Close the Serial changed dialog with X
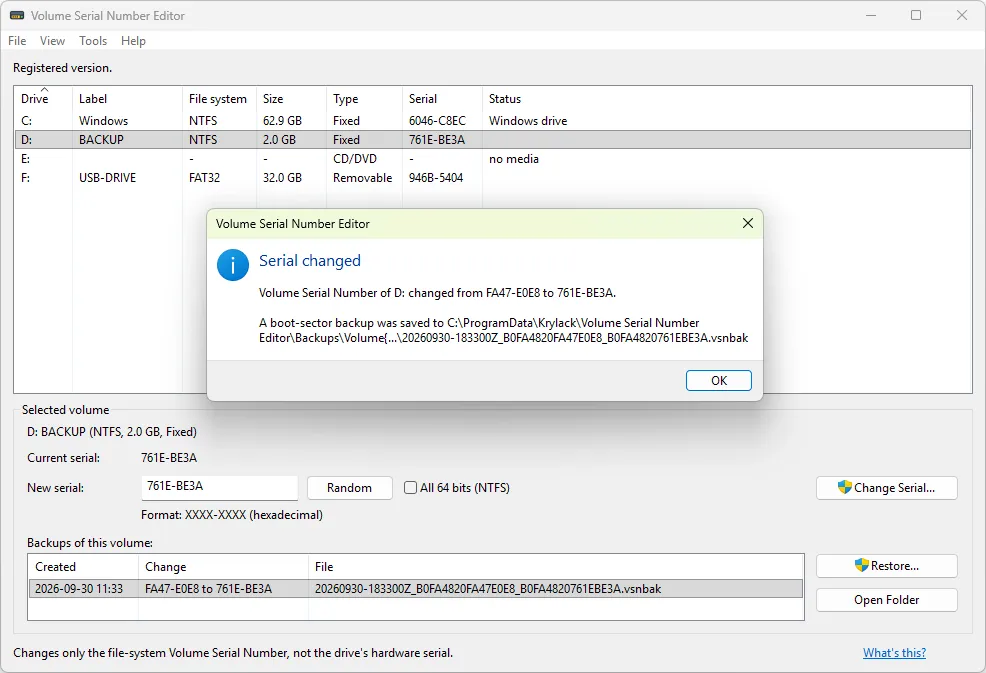Image resolution: width=986 pixels, height=673 pixels. [x=748, y=223]
